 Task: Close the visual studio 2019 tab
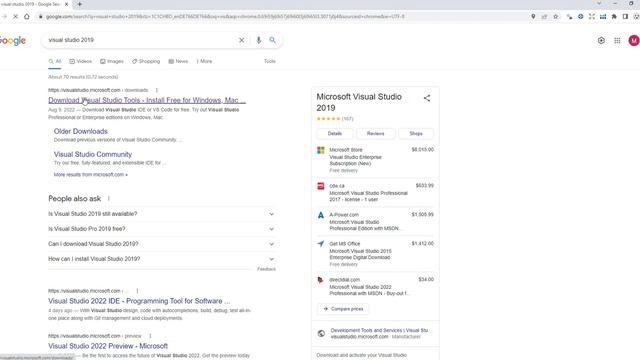pyautogui.click(x=67, y=4)
